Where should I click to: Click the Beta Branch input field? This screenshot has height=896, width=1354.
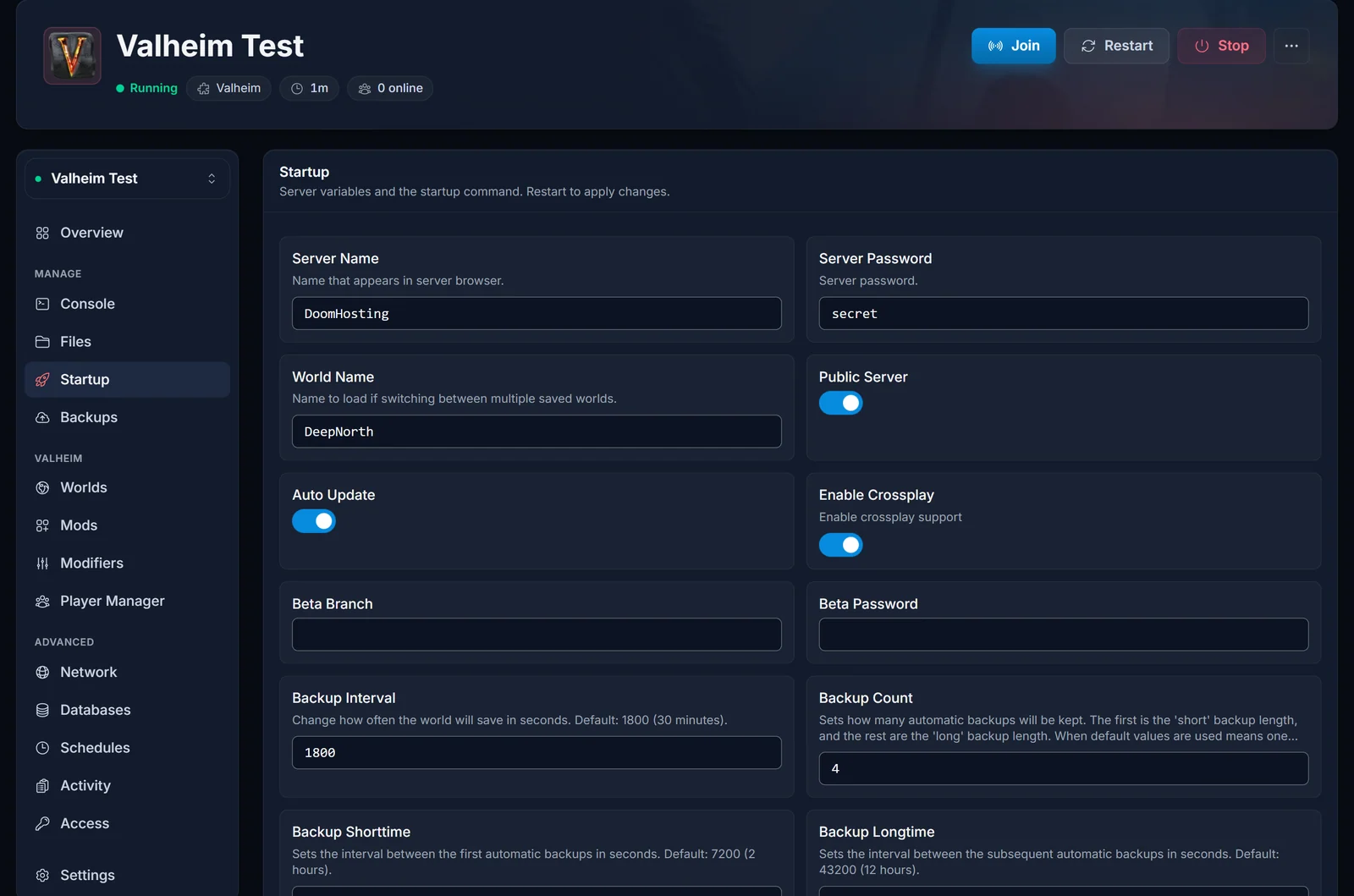click(x=537, y=635)
